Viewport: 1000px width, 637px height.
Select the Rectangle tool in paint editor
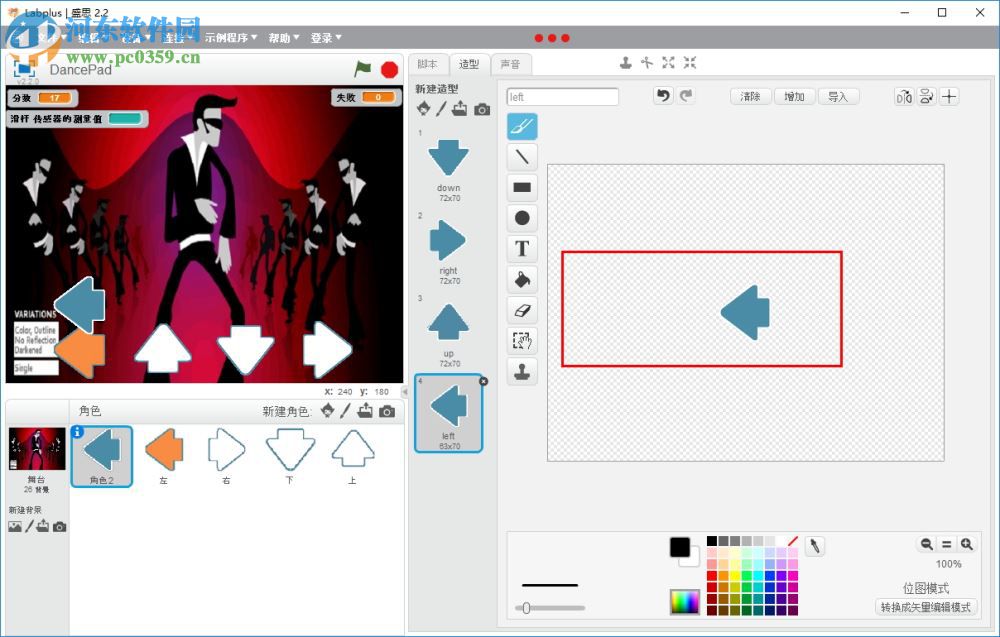522,187
